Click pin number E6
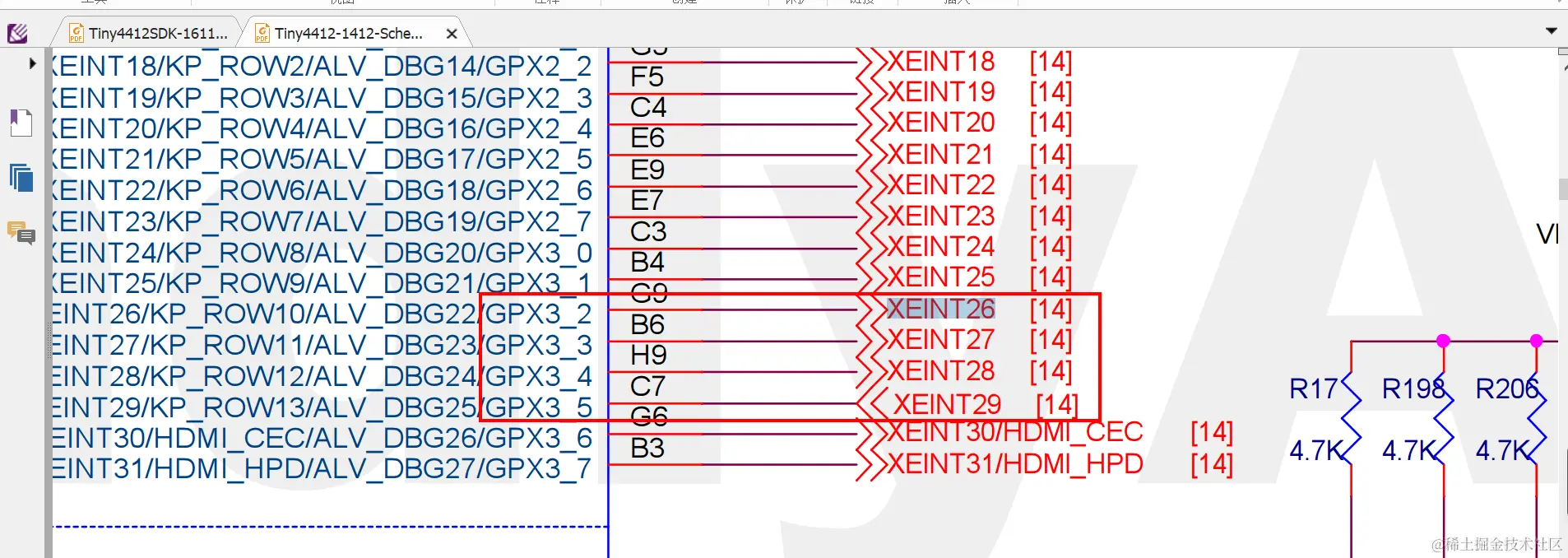The width and height of the screenshot is (1568, 558). [x=647, y=137]
